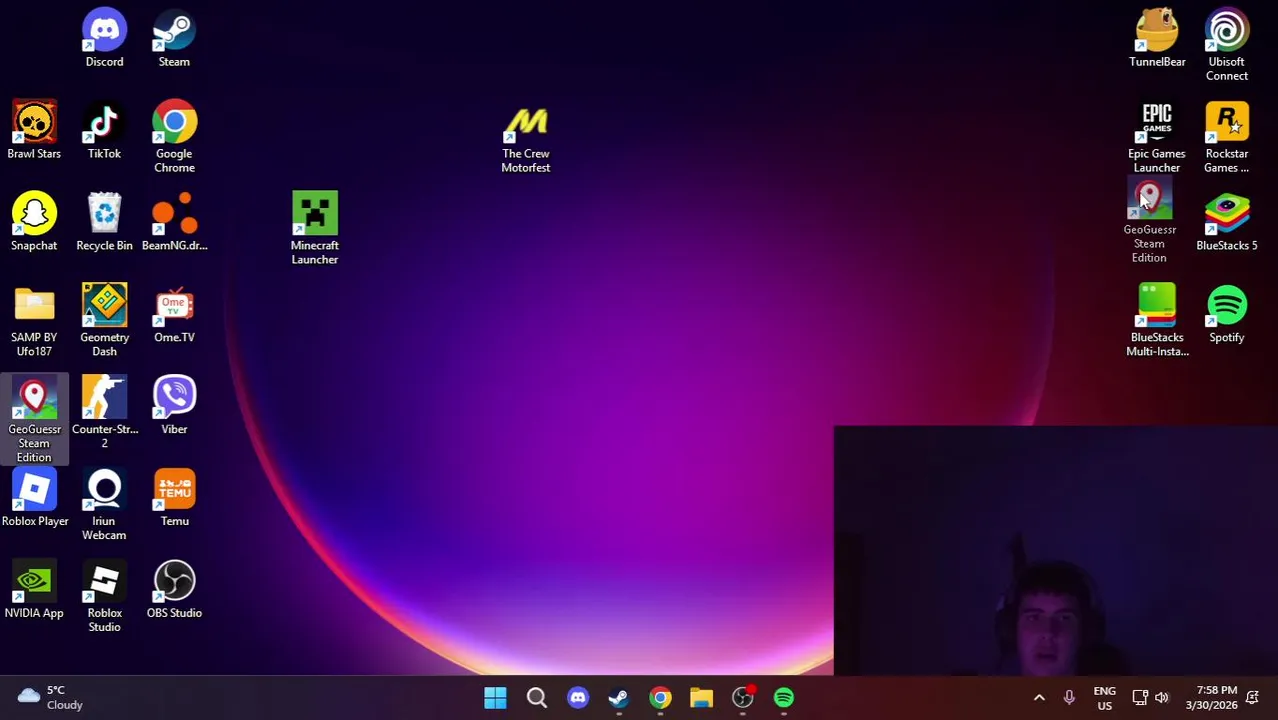This screenshot has width=1278, height=720.
Task: Select the Epic Games Launcher icon
Action: [1157, 137]
